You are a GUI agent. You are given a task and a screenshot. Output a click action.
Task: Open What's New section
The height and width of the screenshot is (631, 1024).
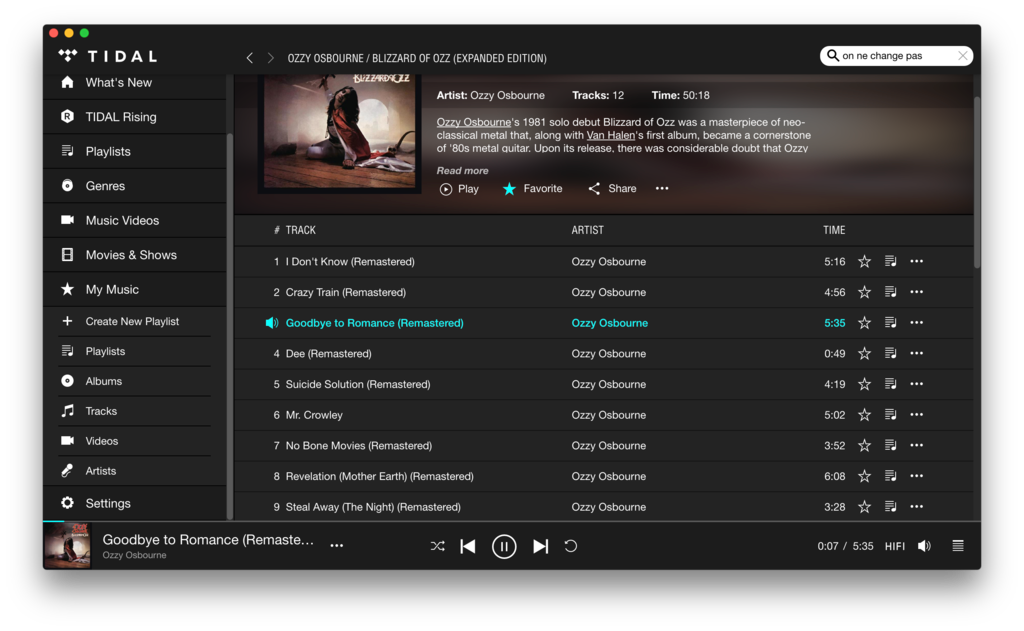135,83
